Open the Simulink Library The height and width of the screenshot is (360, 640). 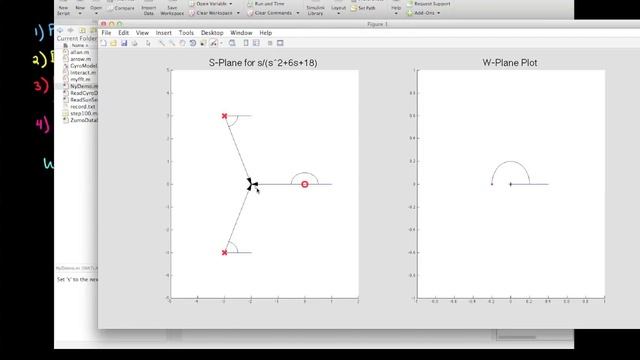click(x=315, y=10)
